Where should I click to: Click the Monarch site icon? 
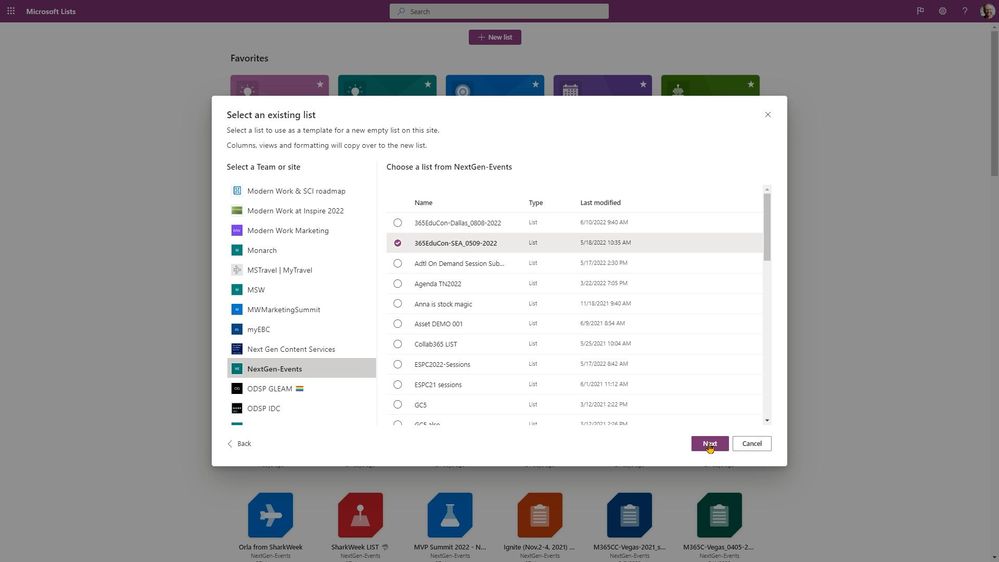(237, 250)
